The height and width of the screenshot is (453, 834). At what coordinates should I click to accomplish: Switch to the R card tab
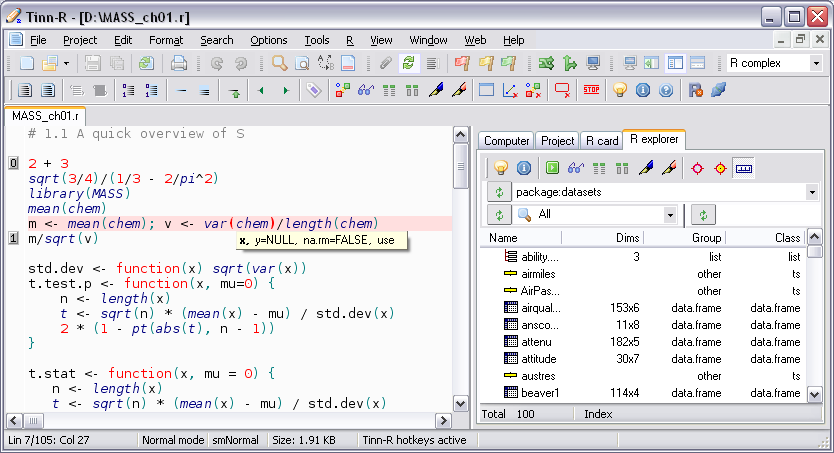tap(601, 141)
